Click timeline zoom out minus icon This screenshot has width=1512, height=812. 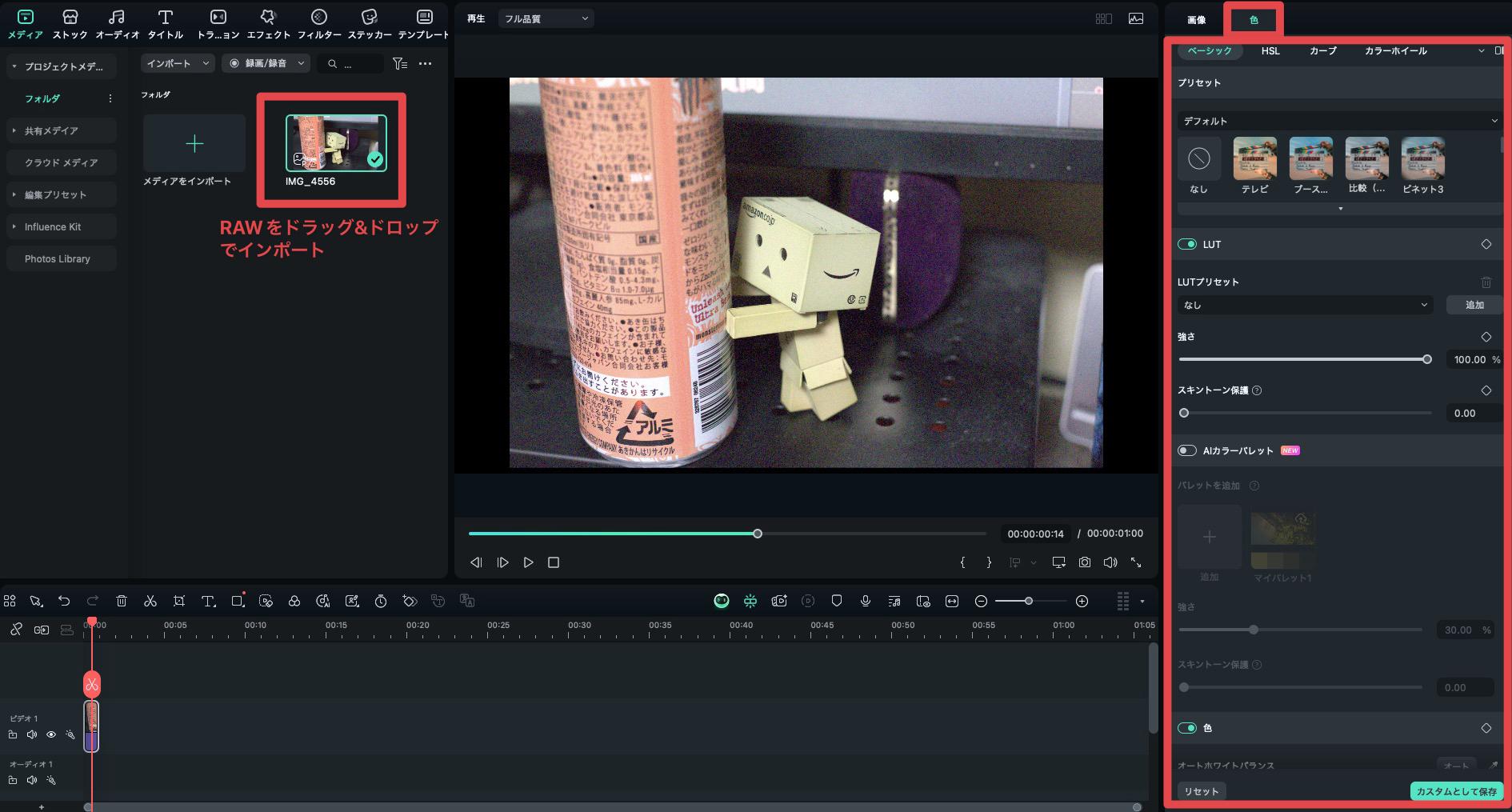(x=981, y=601)
